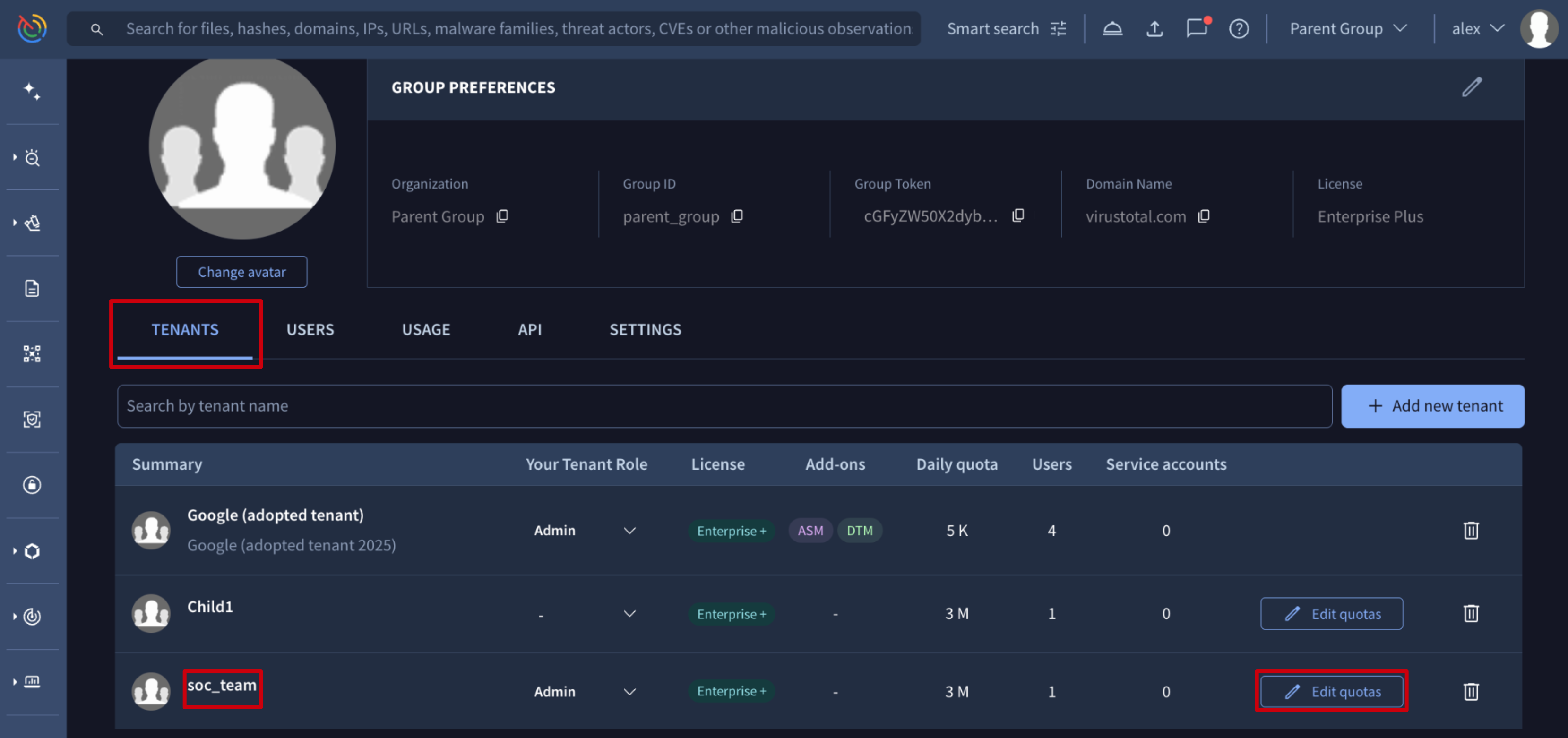Switch to the USERS tab

[x=310, y=329]
